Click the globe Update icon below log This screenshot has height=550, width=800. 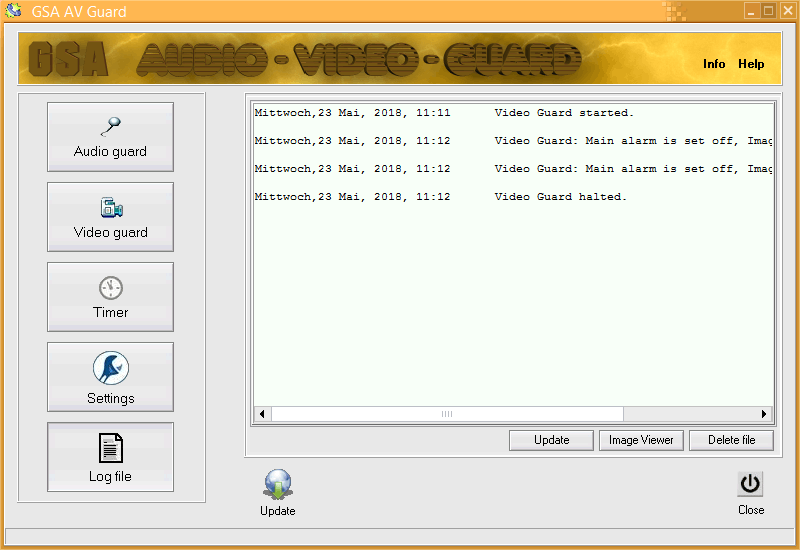coord(278,485)
